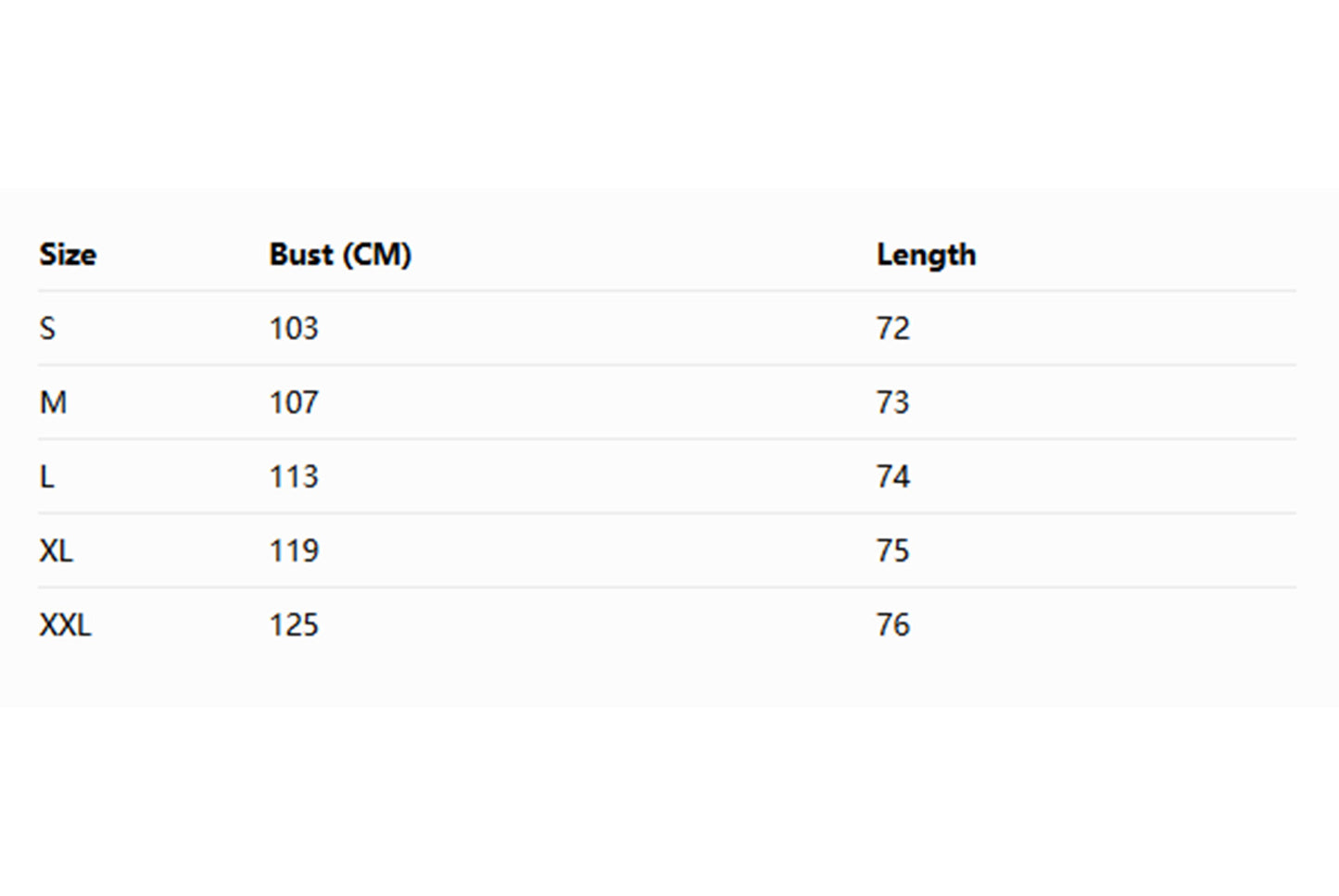Click the Bust (CM) column header
This screenshot has width=1339, height=896.
tap(340, 255)
